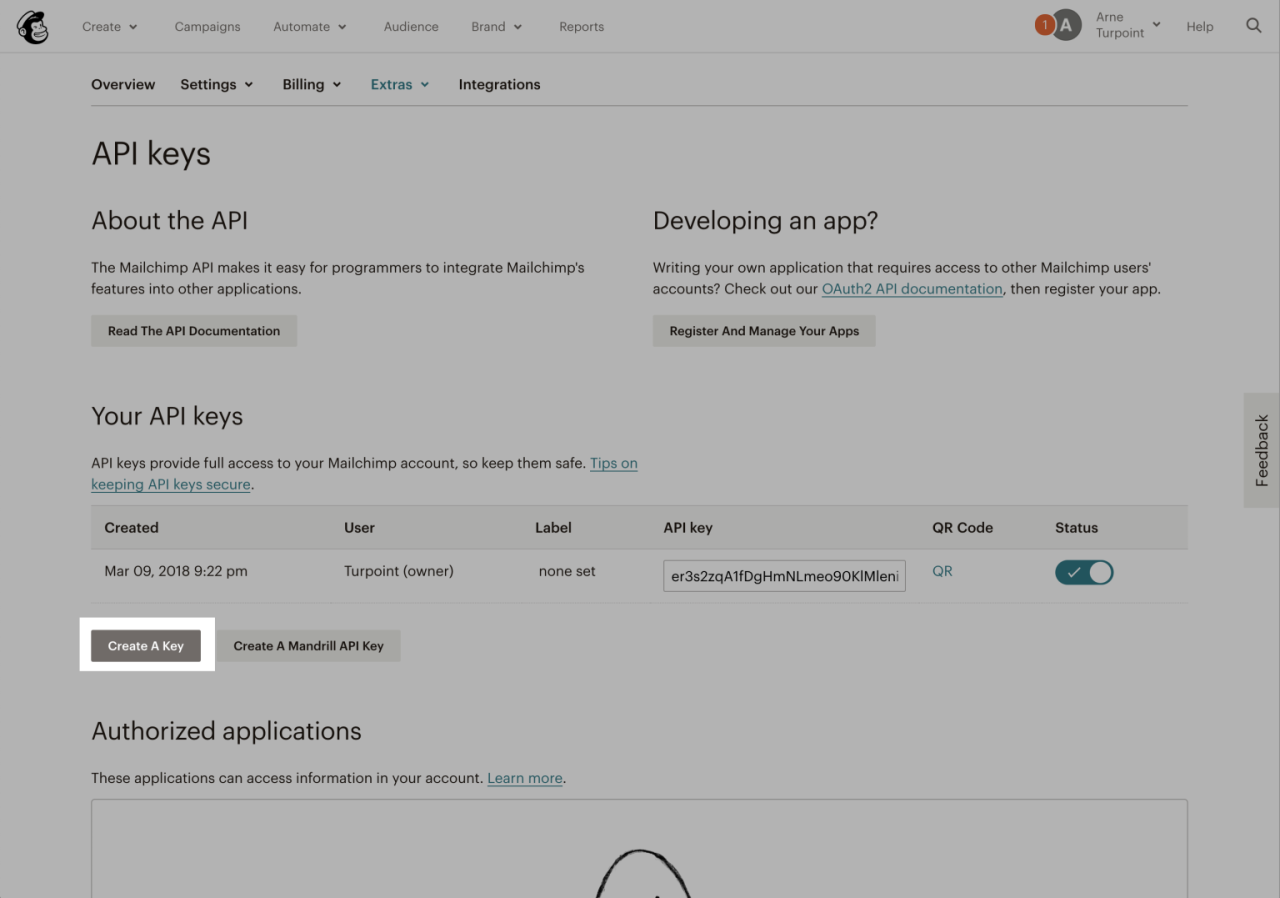
Task: Click the 'About the API' heading
Action: pos(170,221)
